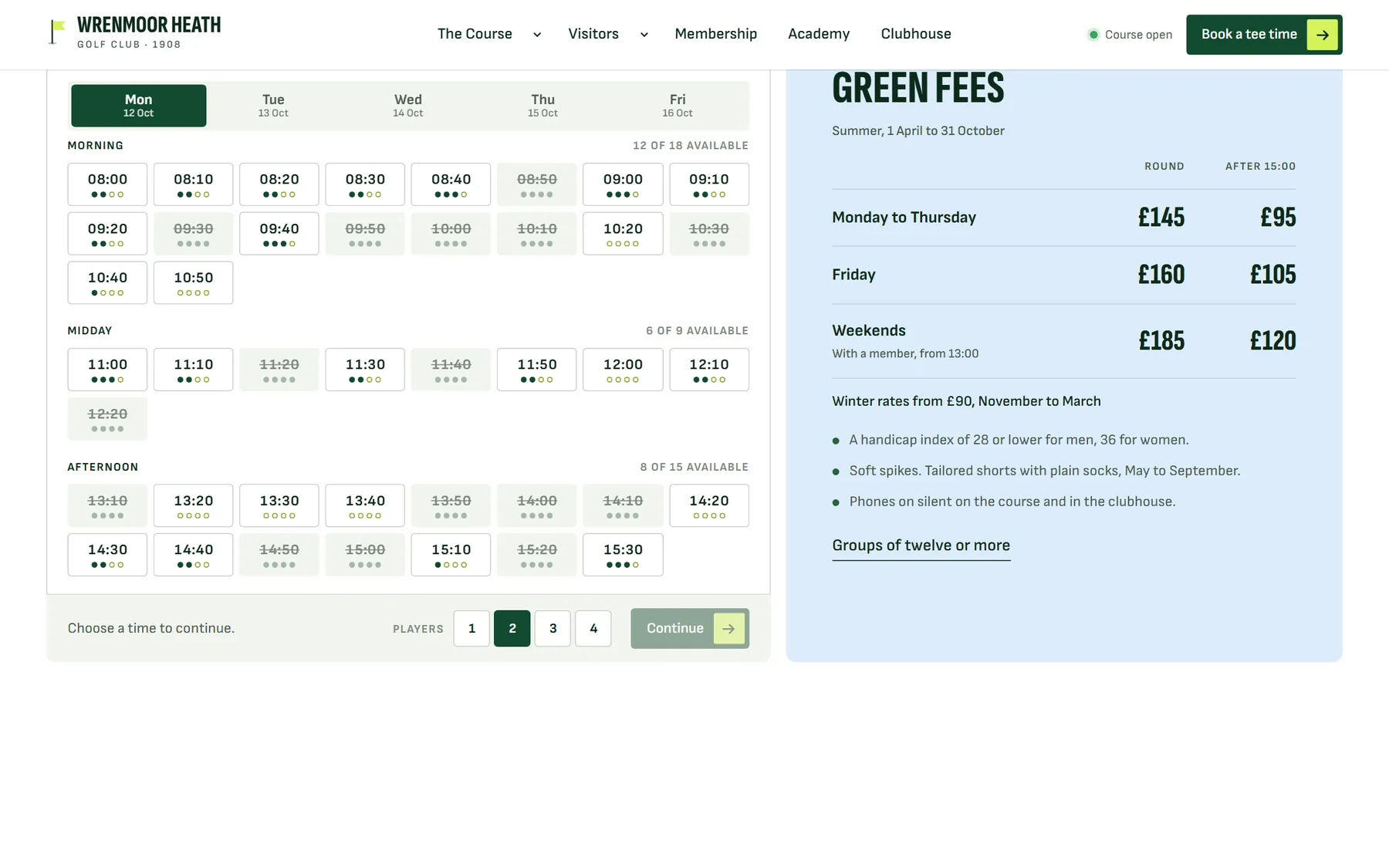The height and width of the screenshot is (868, 1389).
Task: Choose the 08:20 tee time slot
Action: tap(279, 184)
